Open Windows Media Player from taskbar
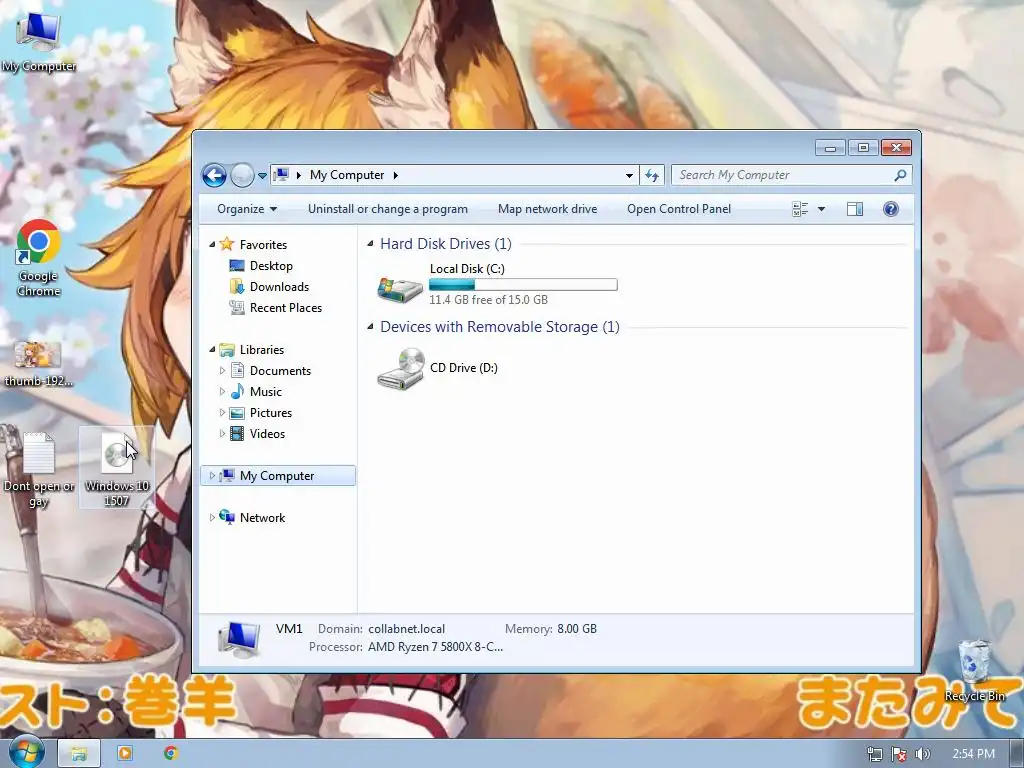The image size is (1024, 768). pyautogui.click(x=124, y=753)
